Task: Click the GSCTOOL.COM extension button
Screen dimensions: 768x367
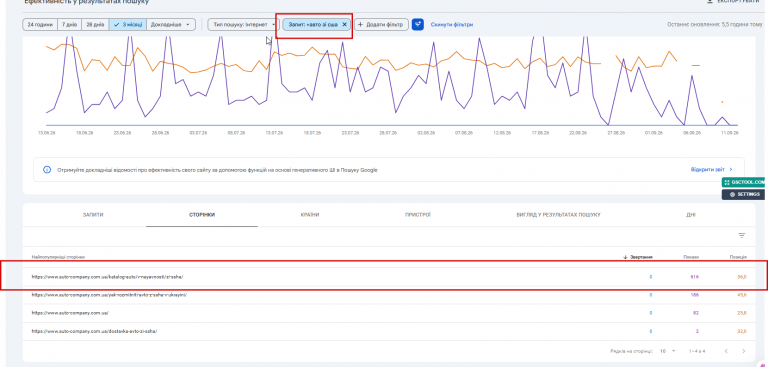Action: click(x=744, y=182)
